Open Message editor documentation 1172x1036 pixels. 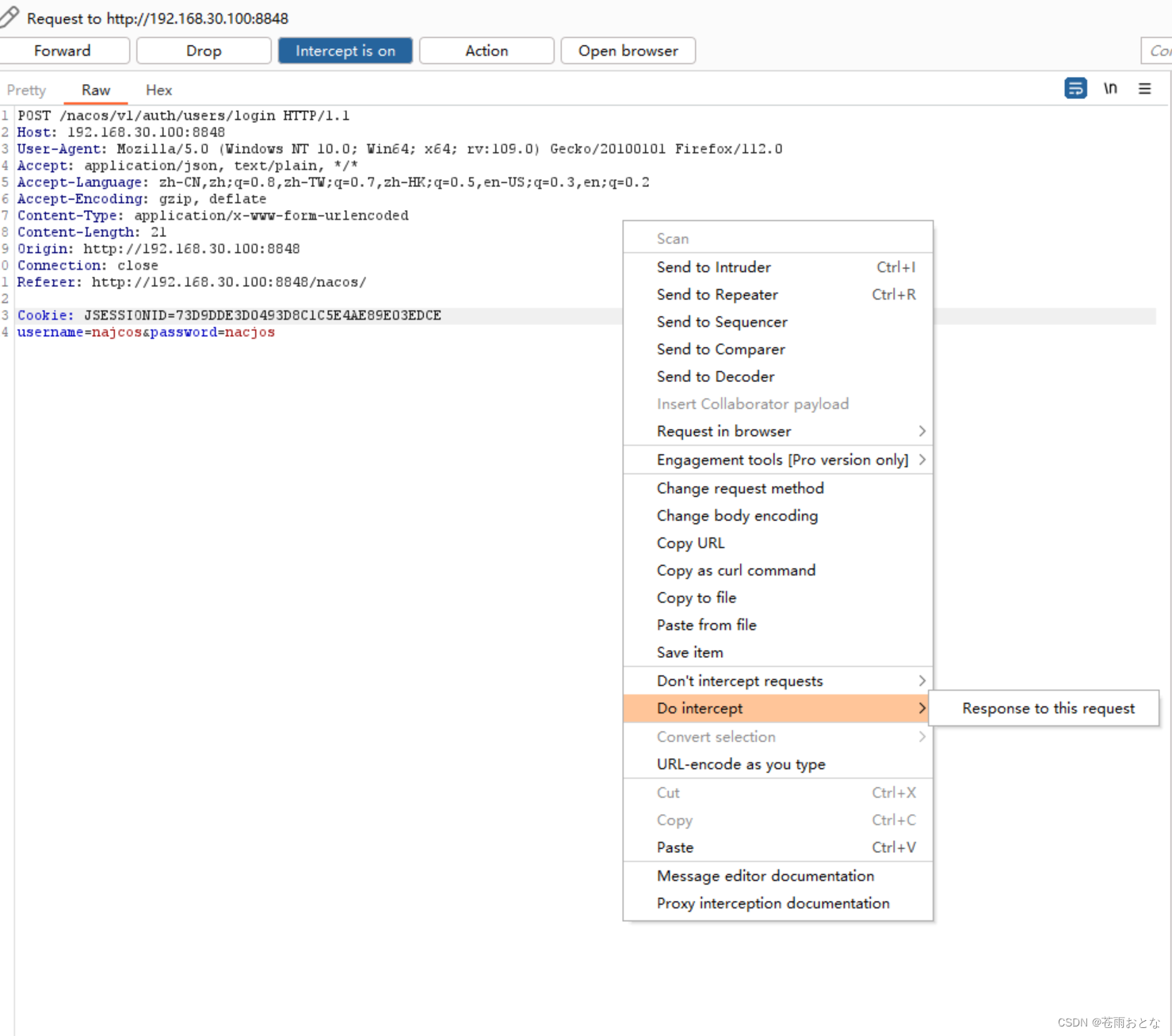[x=778, y=876]
